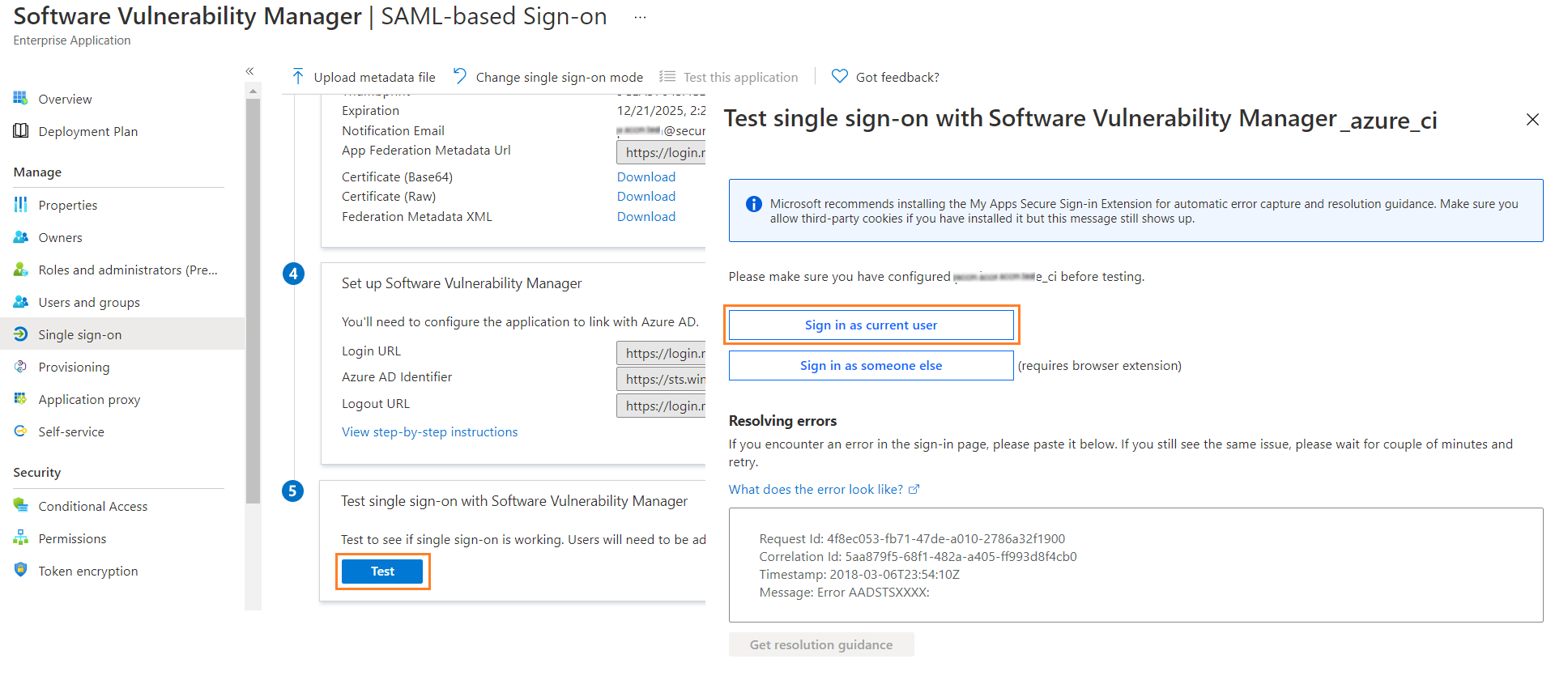The width and height of the screenshot is (1568, 680).
Task: Click the Deployment Plan book icon
Action: point(21,131)
